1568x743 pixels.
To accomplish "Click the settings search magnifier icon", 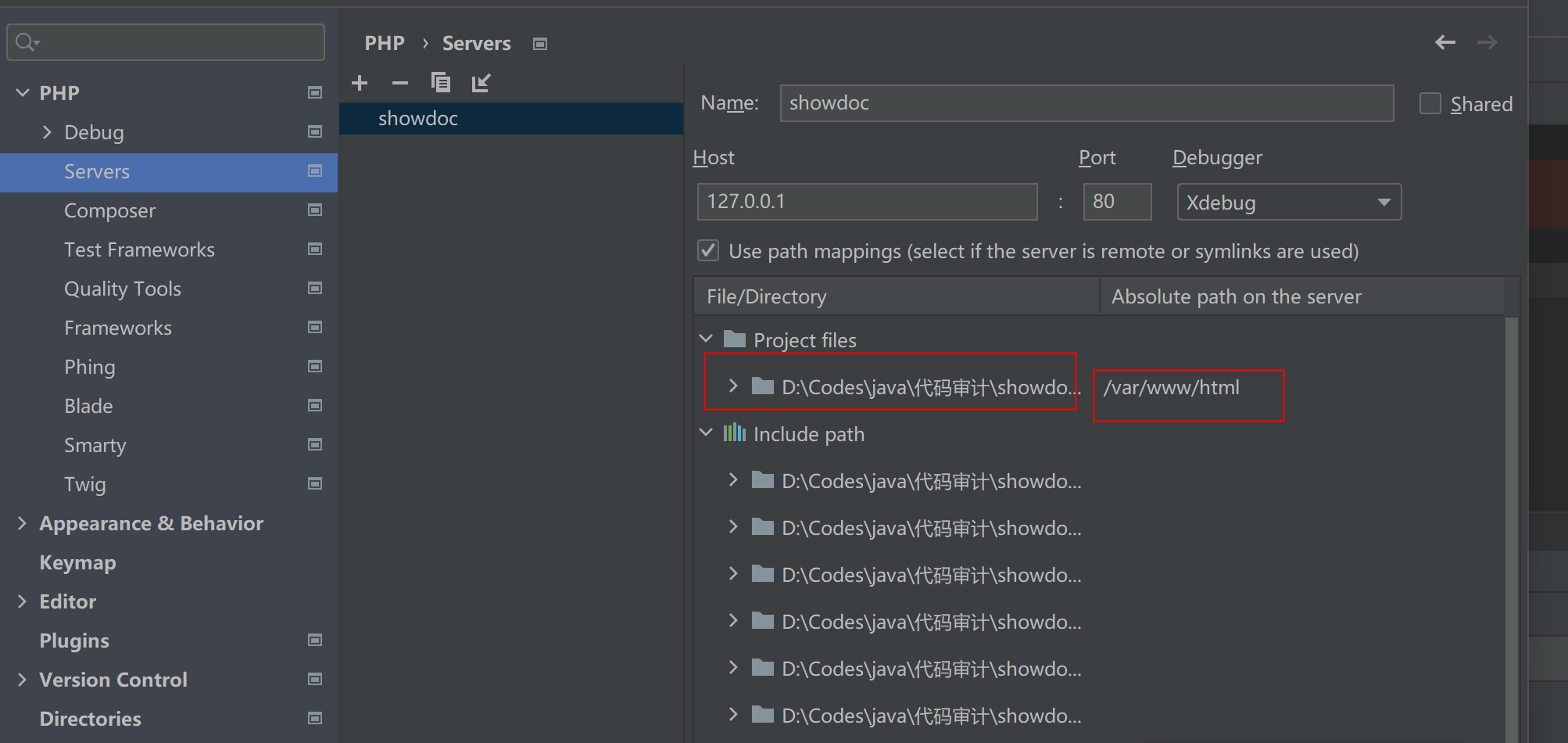I will 27,42.
